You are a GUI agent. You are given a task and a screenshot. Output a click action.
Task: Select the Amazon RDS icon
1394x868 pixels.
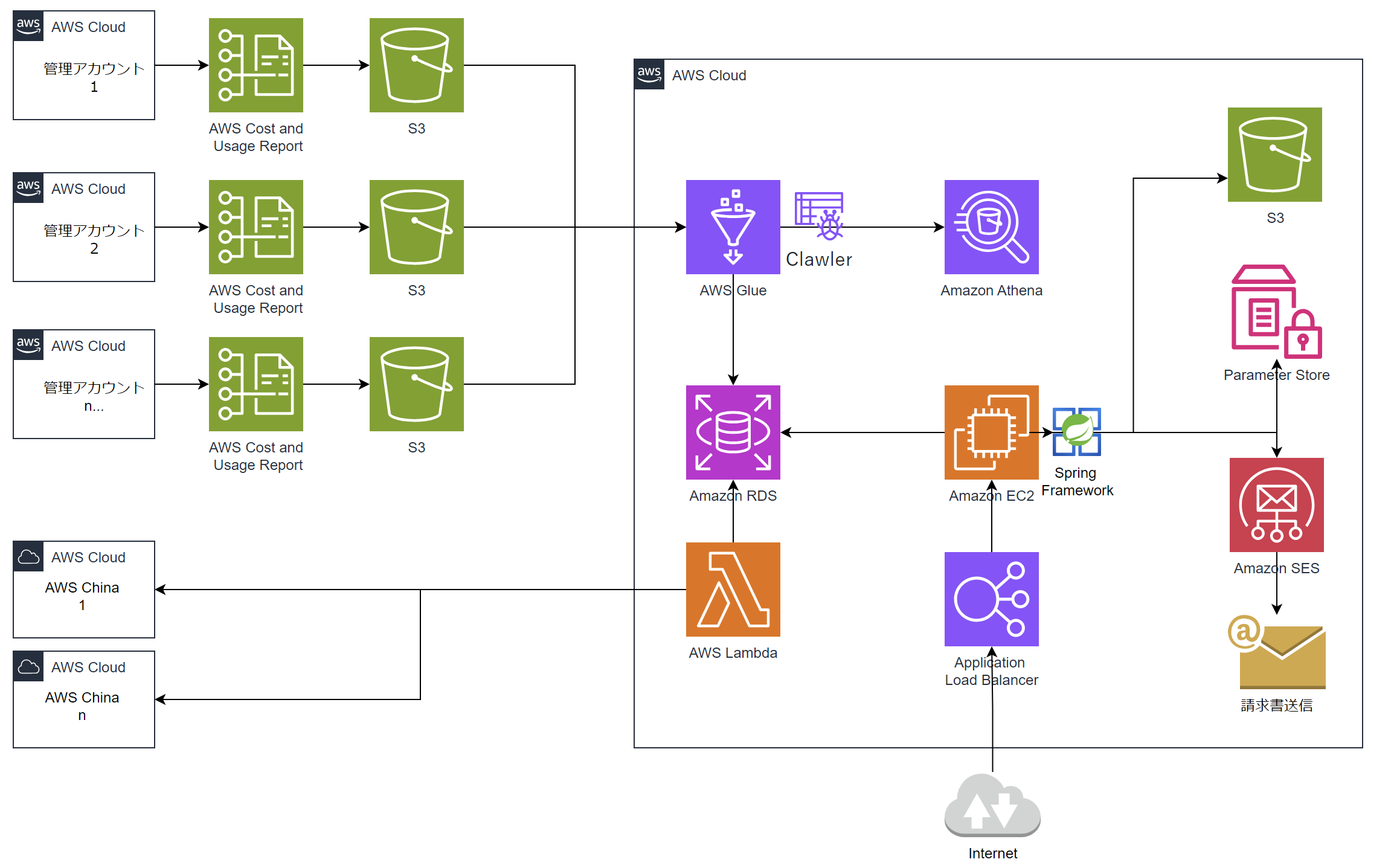coord(733,432)
